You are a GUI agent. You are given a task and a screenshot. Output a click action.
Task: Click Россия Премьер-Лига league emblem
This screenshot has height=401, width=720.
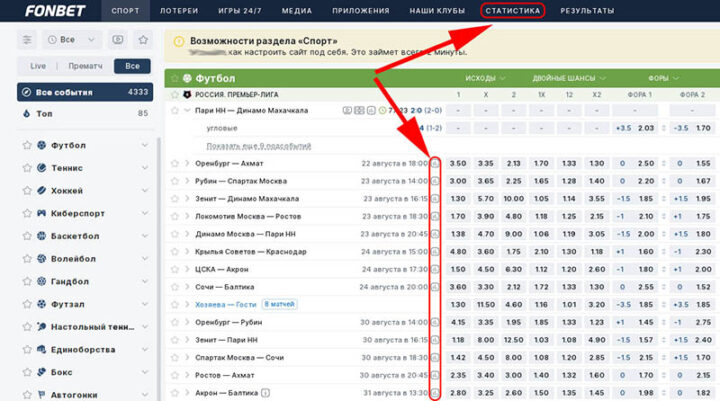pos(187,95)
